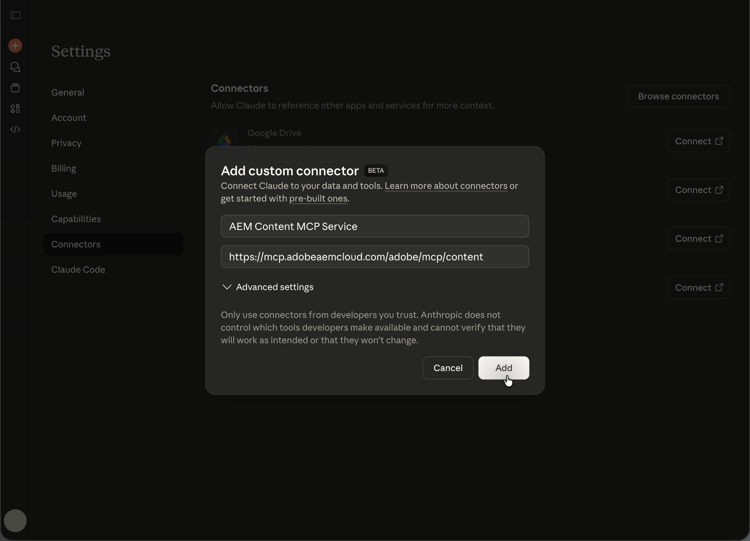Edit the remote MCP server URL field
Image resolution: width=750 pixels, height=541 pixels.
pyautogui.click(x=375, y=257)
